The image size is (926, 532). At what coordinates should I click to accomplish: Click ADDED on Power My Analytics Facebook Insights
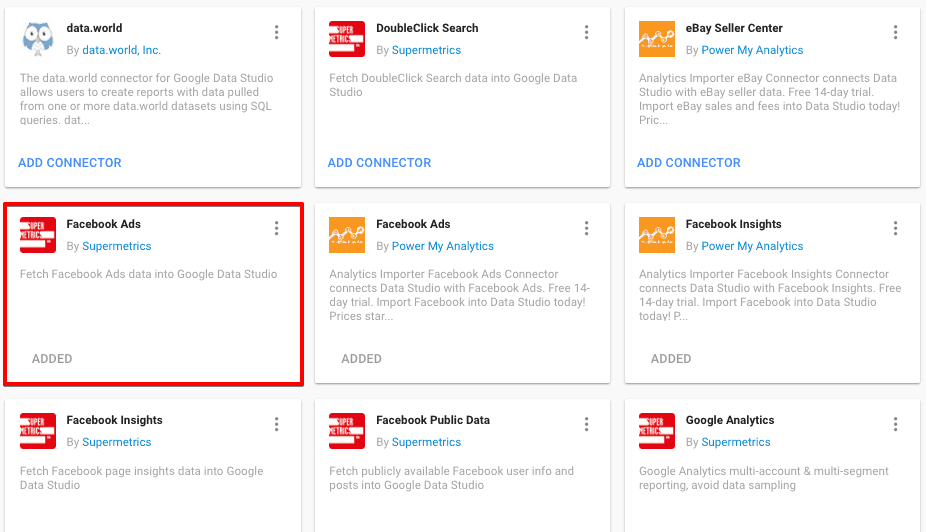671,359
